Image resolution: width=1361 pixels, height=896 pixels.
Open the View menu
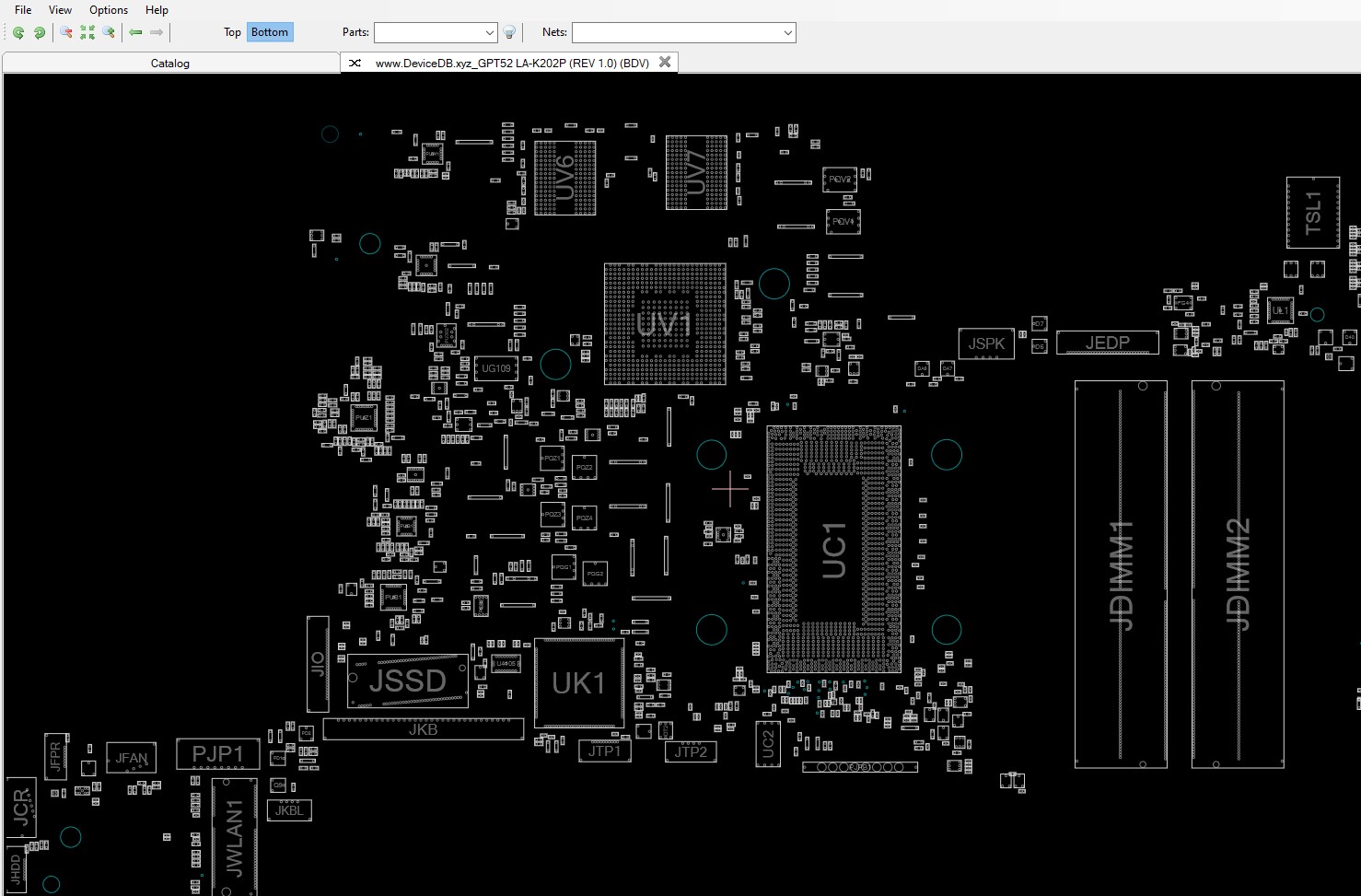(60, 10)
